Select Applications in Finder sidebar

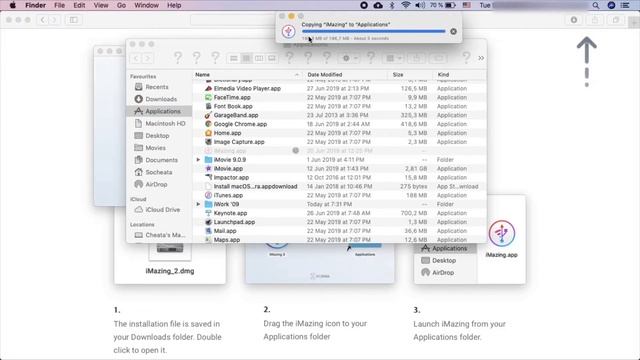[x=159, y=111]
